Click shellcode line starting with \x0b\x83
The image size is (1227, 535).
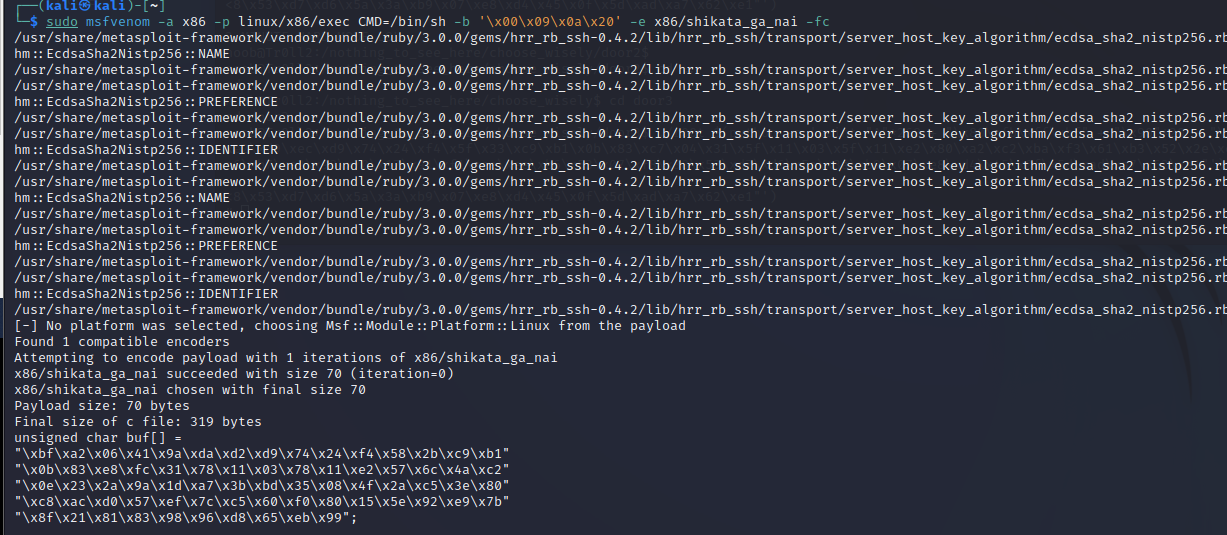(262, 470)
